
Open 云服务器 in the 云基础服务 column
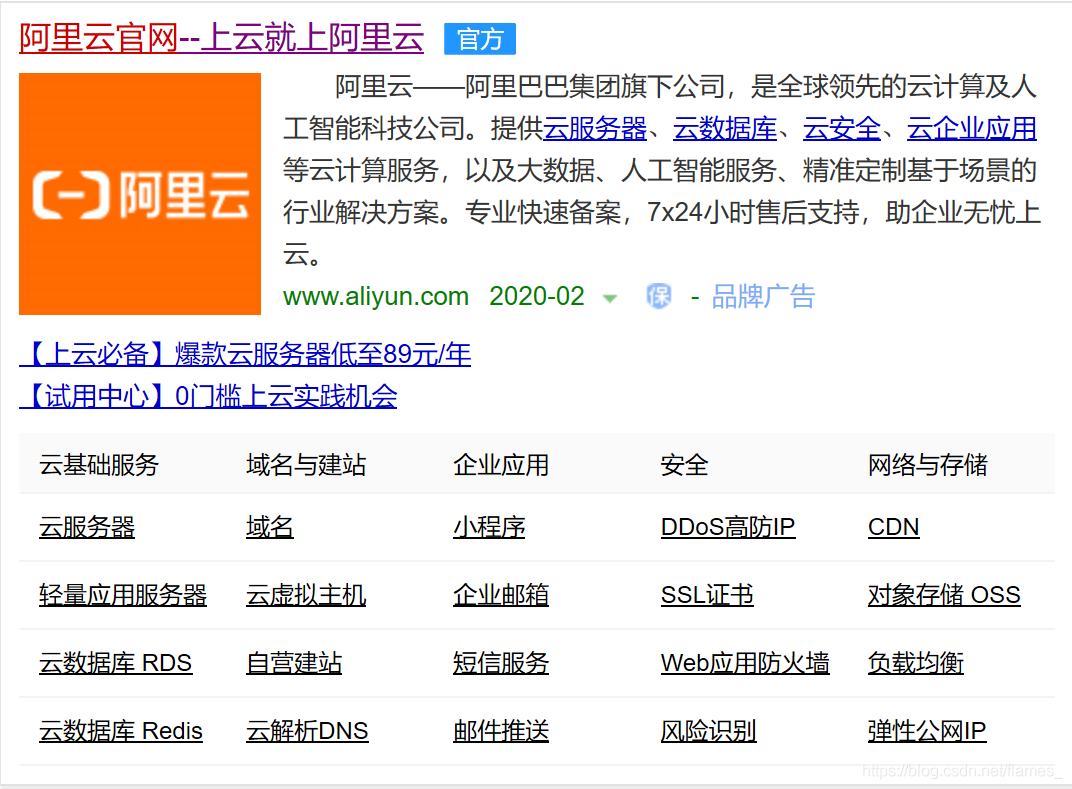click(x=87, y=527)
